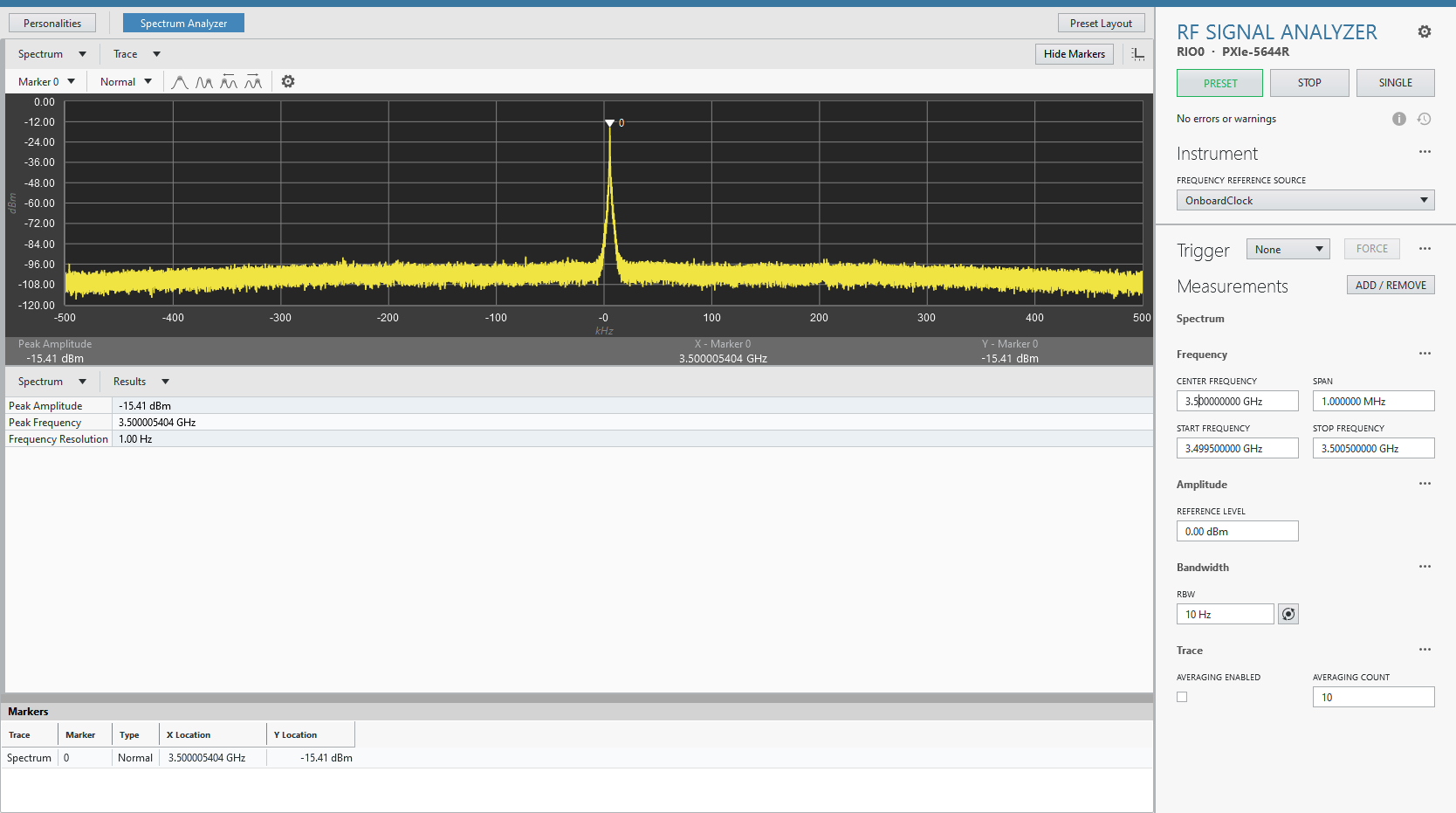Click the STOP button
Viewport: 1456px width, 813px height.
(1309, 83)
